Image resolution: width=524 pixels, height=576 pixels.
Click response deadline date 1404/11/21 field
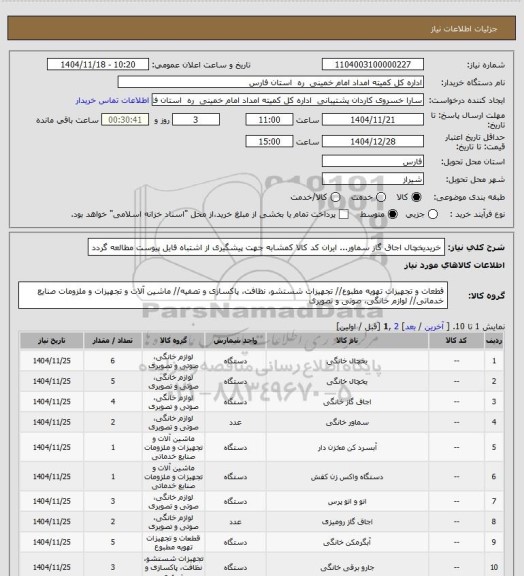373,120
